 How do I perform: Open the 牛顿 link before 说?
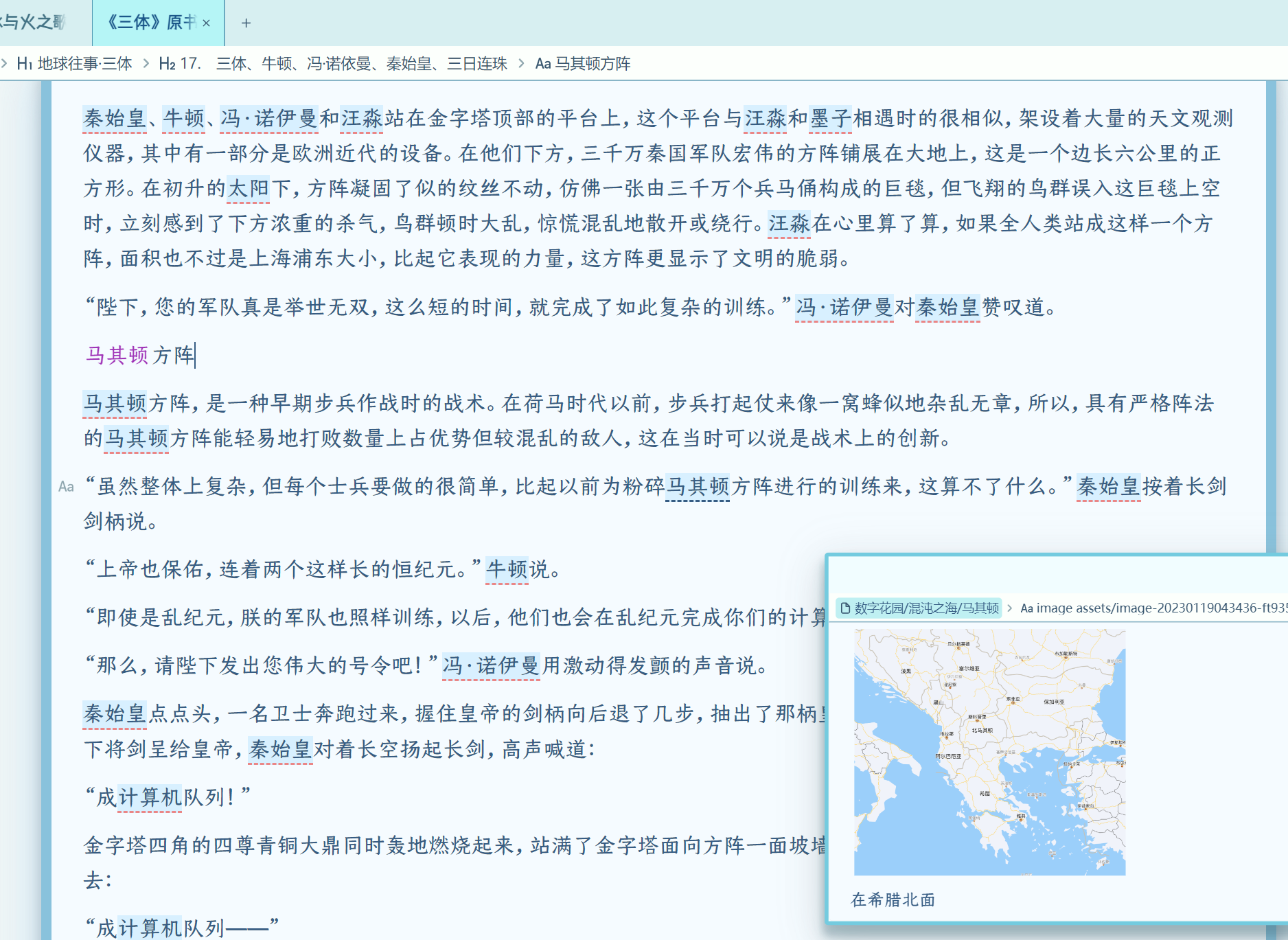[507, 569]
